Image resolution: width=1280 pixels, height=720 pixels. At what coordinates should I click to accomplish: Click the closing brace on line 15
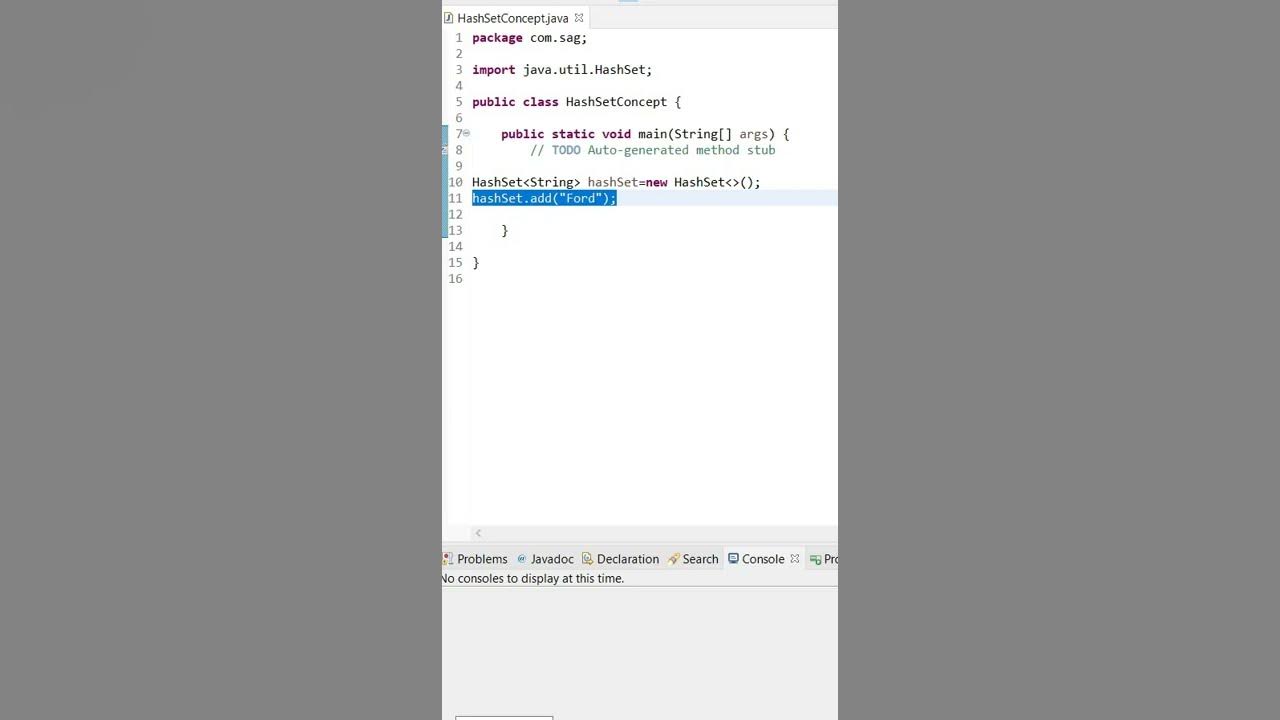(476, 262)
